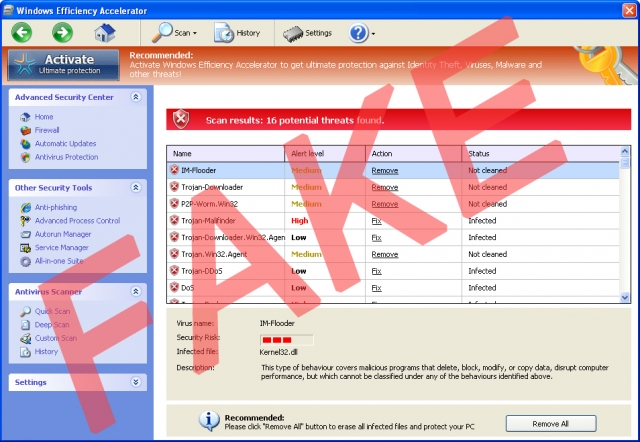Click the Custom Scan icon
Screen dimensions: 640x442
coord(25,338)
